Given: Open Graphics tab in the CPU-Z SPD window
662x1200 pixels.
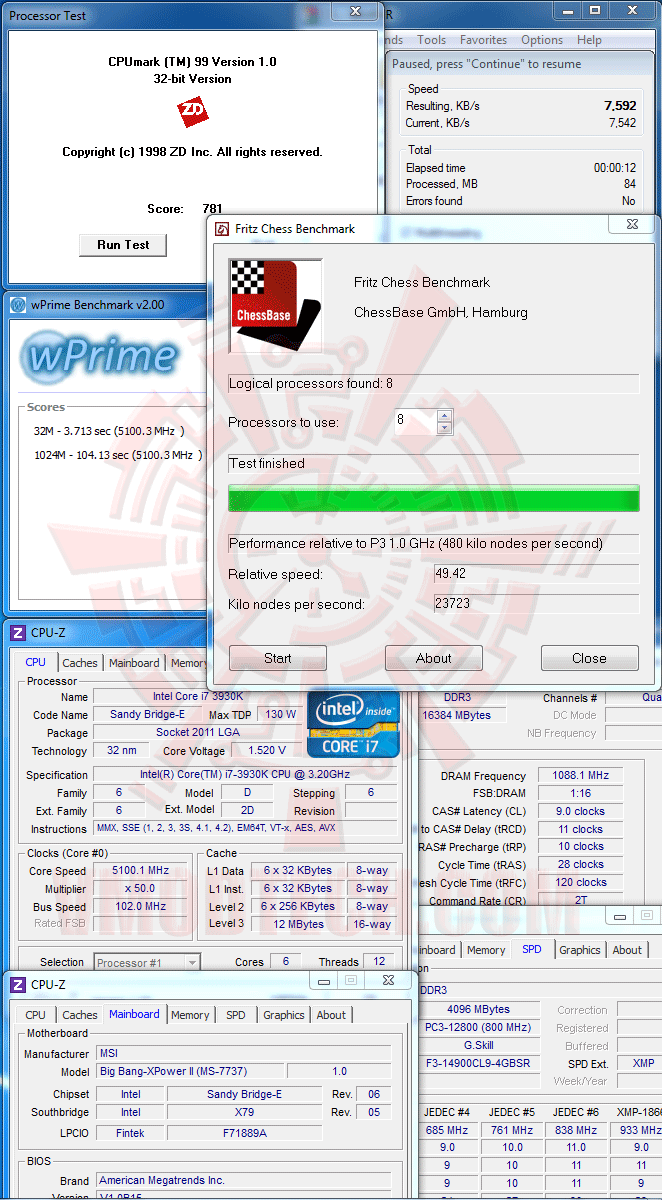Looking at the screenshot, I should (580, 950).
